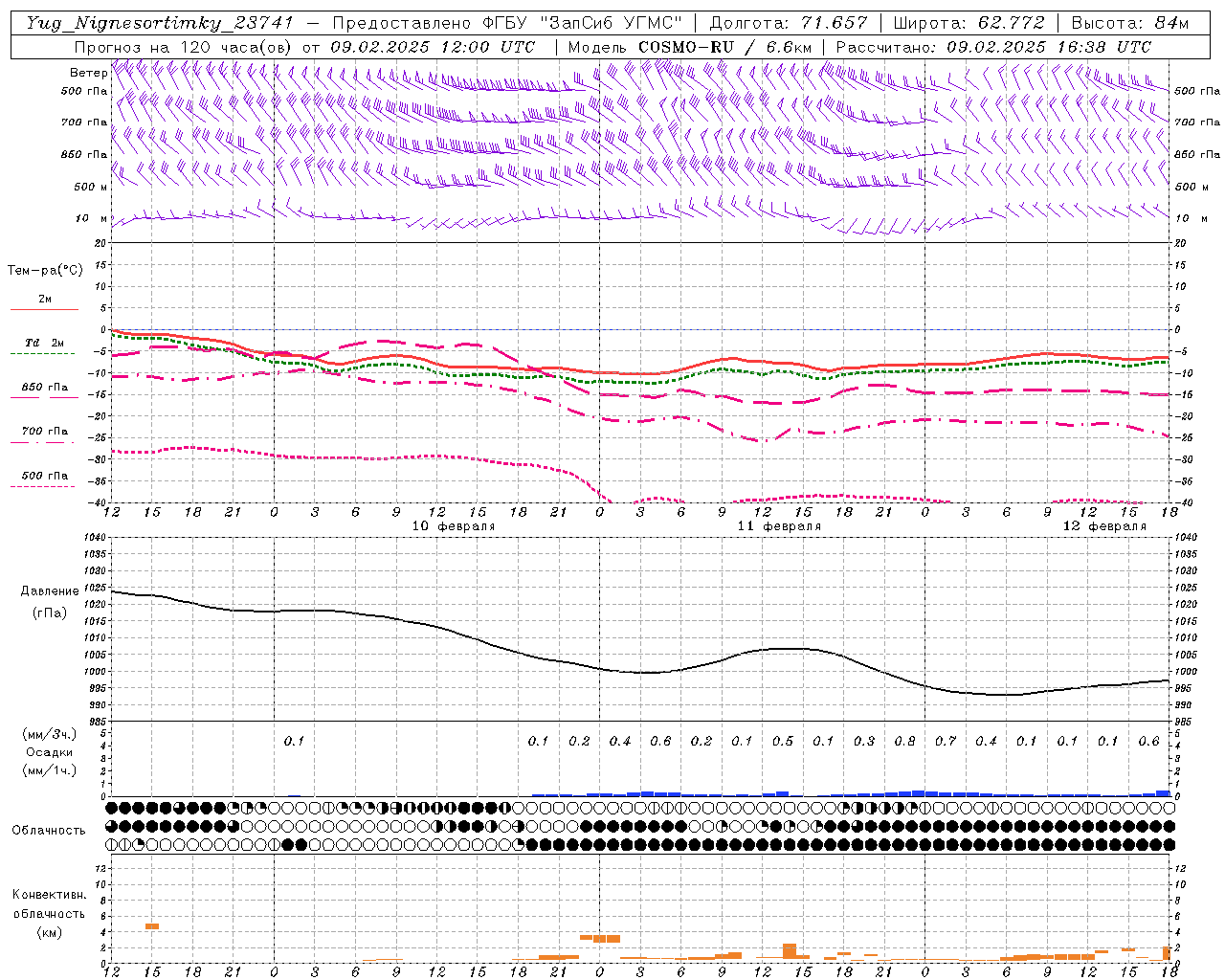This screenshot has width=1225, height=980.
Task: Select the 'Долгота: 71.657' header field
Action: point(789,23)
